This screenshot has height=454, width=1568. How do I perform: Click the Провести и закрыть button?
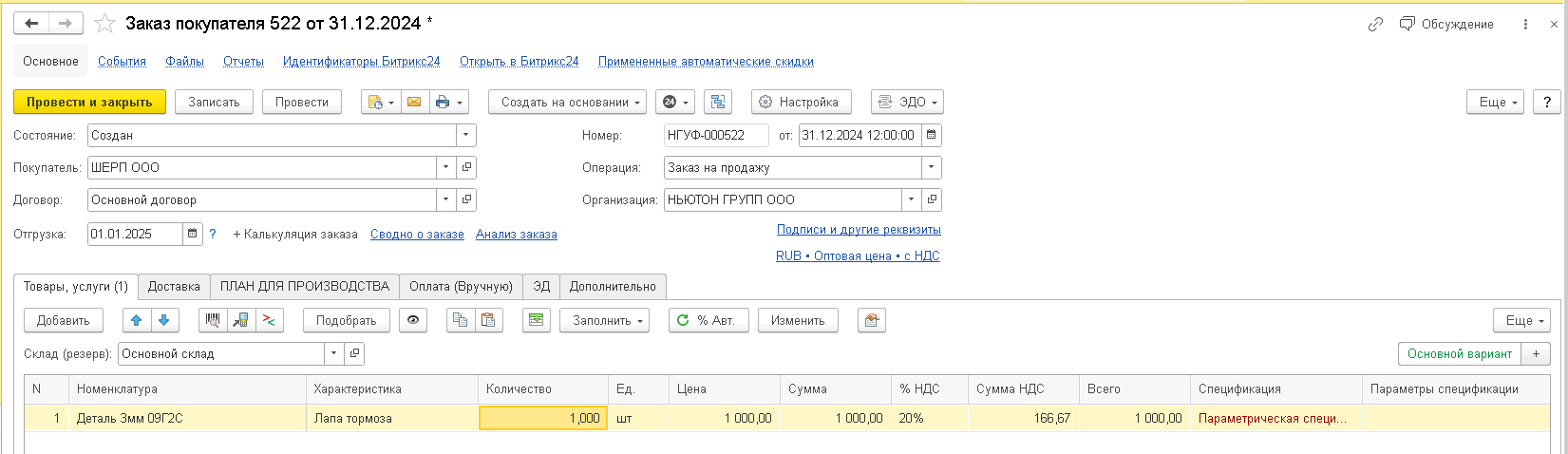pos(89,102)
